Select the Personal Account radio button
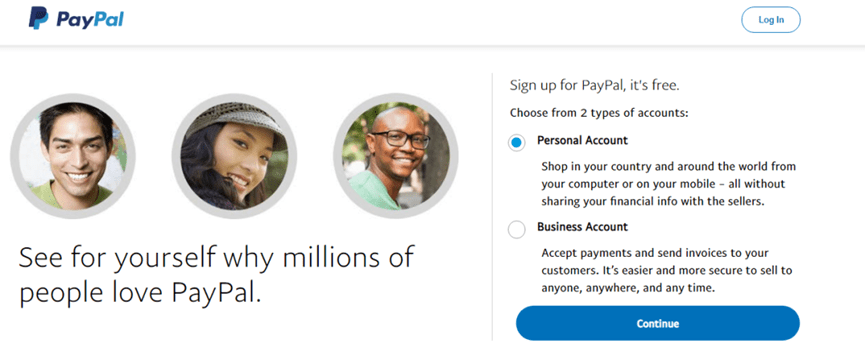The image size is (865, 360). pyautogui.click(x=516, y=143)
